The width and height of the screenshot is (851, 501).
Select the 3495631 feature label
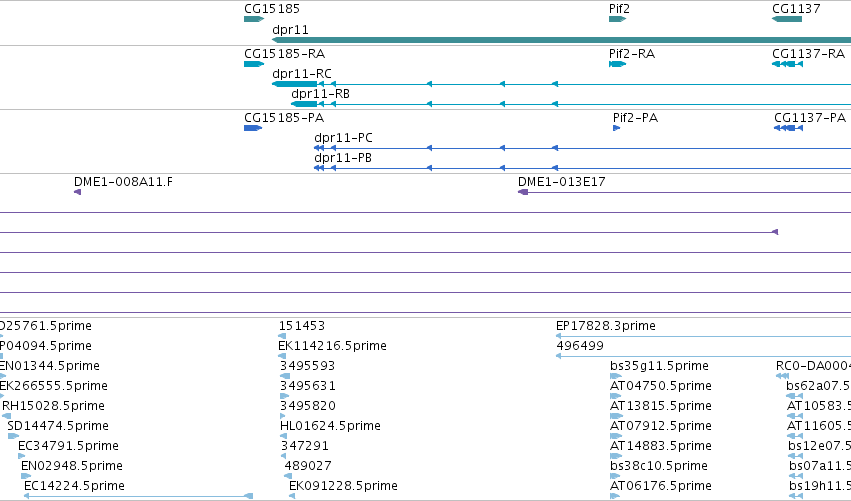tap(307, 386)
